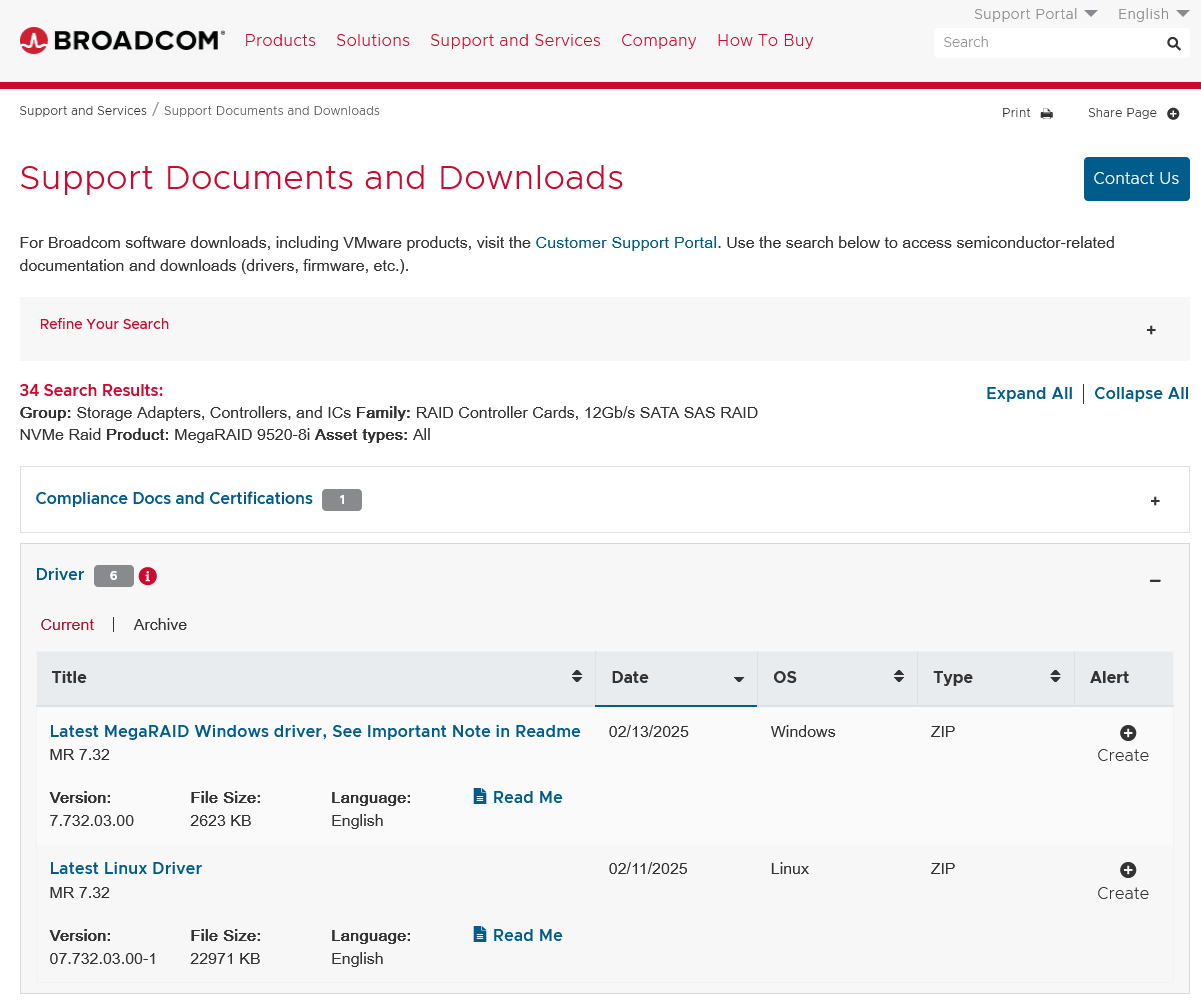The height and width of the screenshot is (1004, 1201).
Task: Click the Share Page plus icon
Action: (1173, 113)
